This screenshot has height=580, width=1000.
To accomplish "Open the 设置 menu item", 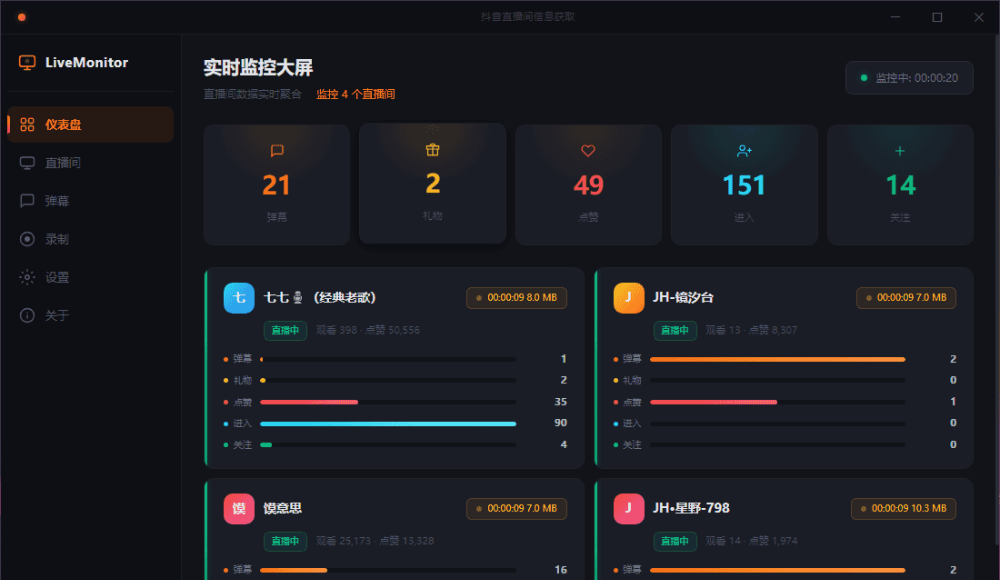I will click(91, 278).
